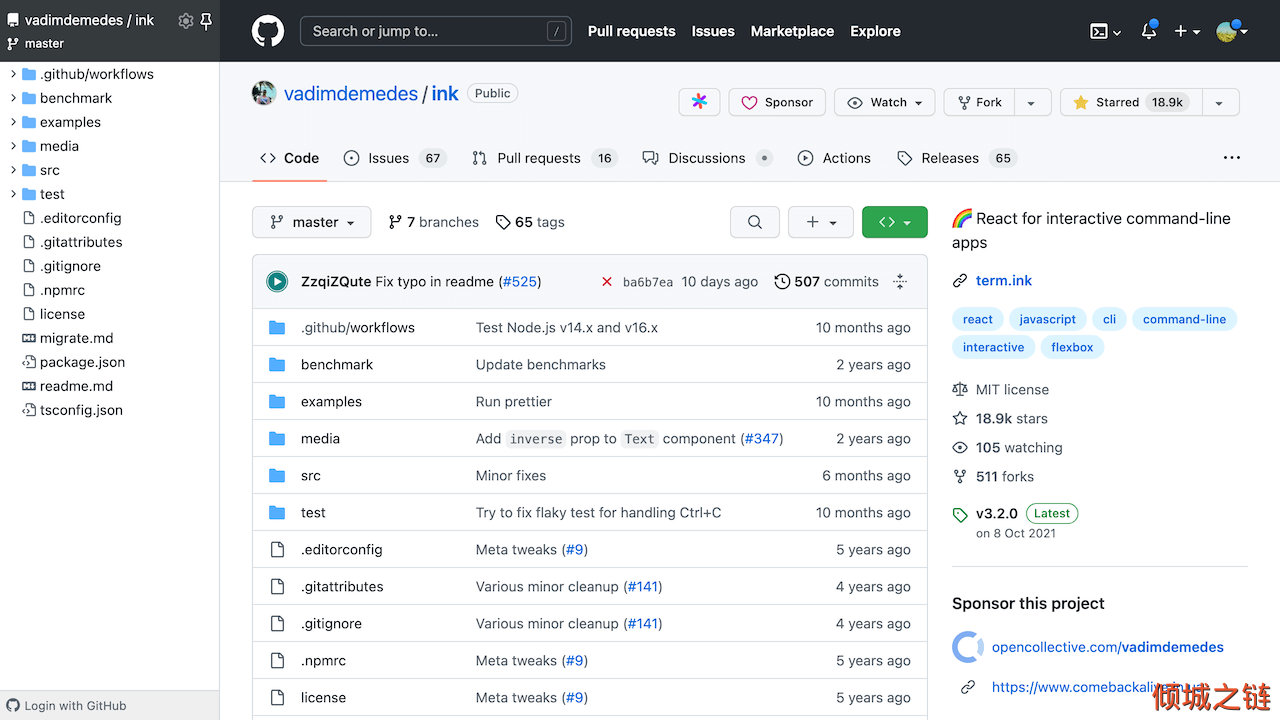Open the three-dot more tabs menu
1280x720 pixels.
point(1232,158)
